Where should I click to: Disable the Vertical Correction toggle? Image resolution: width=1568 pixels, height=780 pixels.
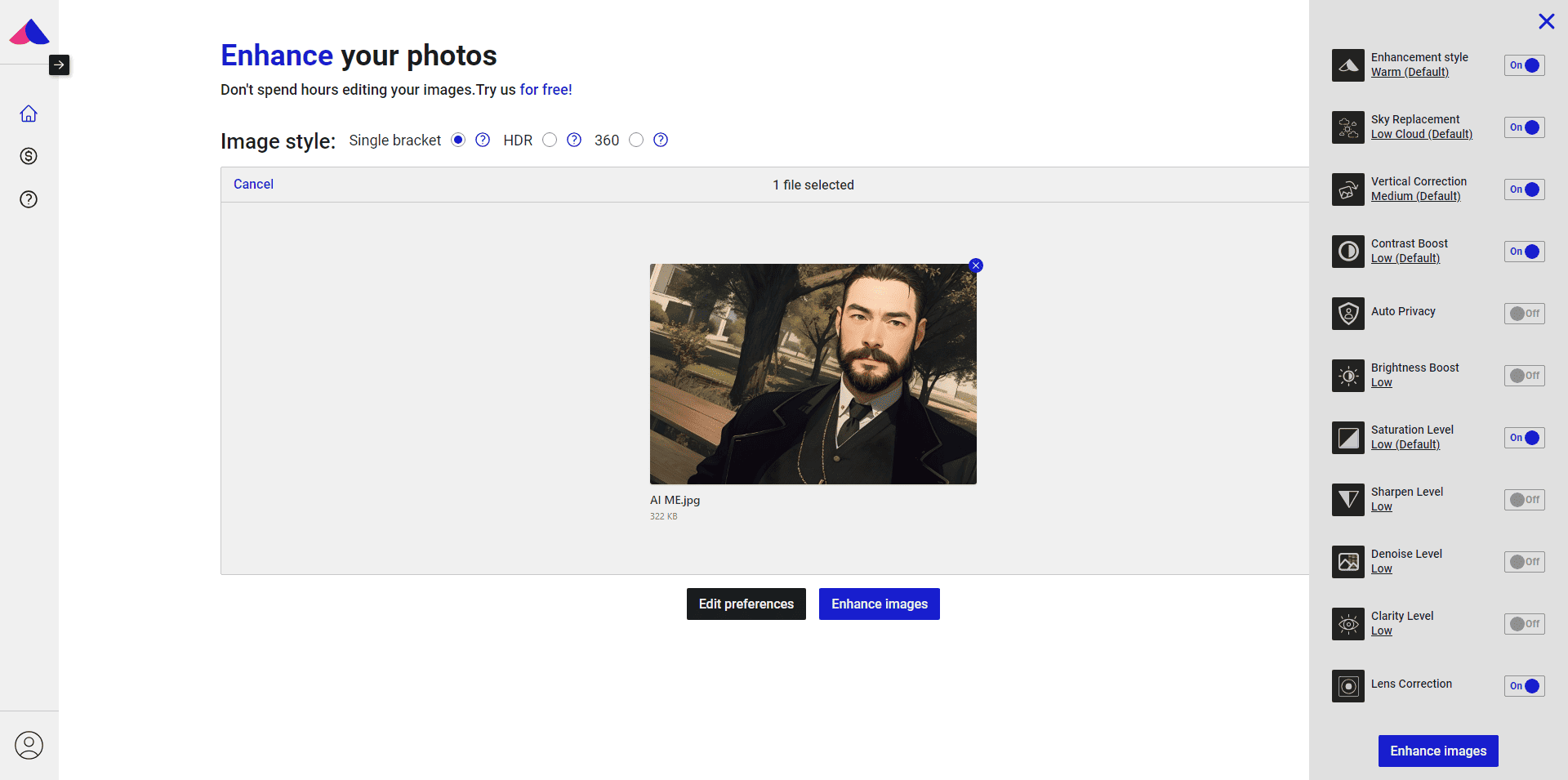(1524, 189)
